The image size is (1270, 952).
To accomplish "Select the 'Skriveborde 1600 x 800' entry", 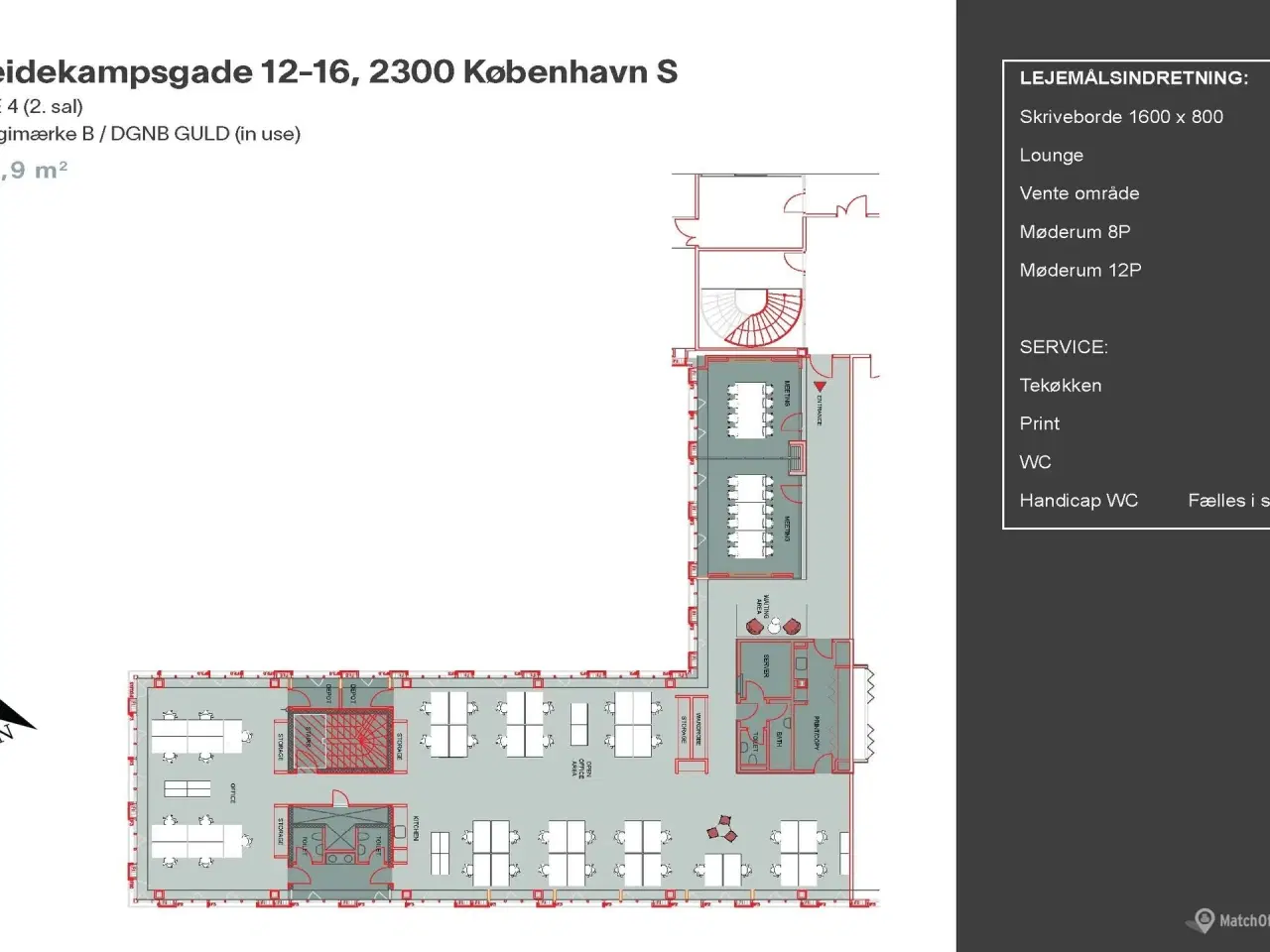I will pyautogui.click(x=1121, y=117).
